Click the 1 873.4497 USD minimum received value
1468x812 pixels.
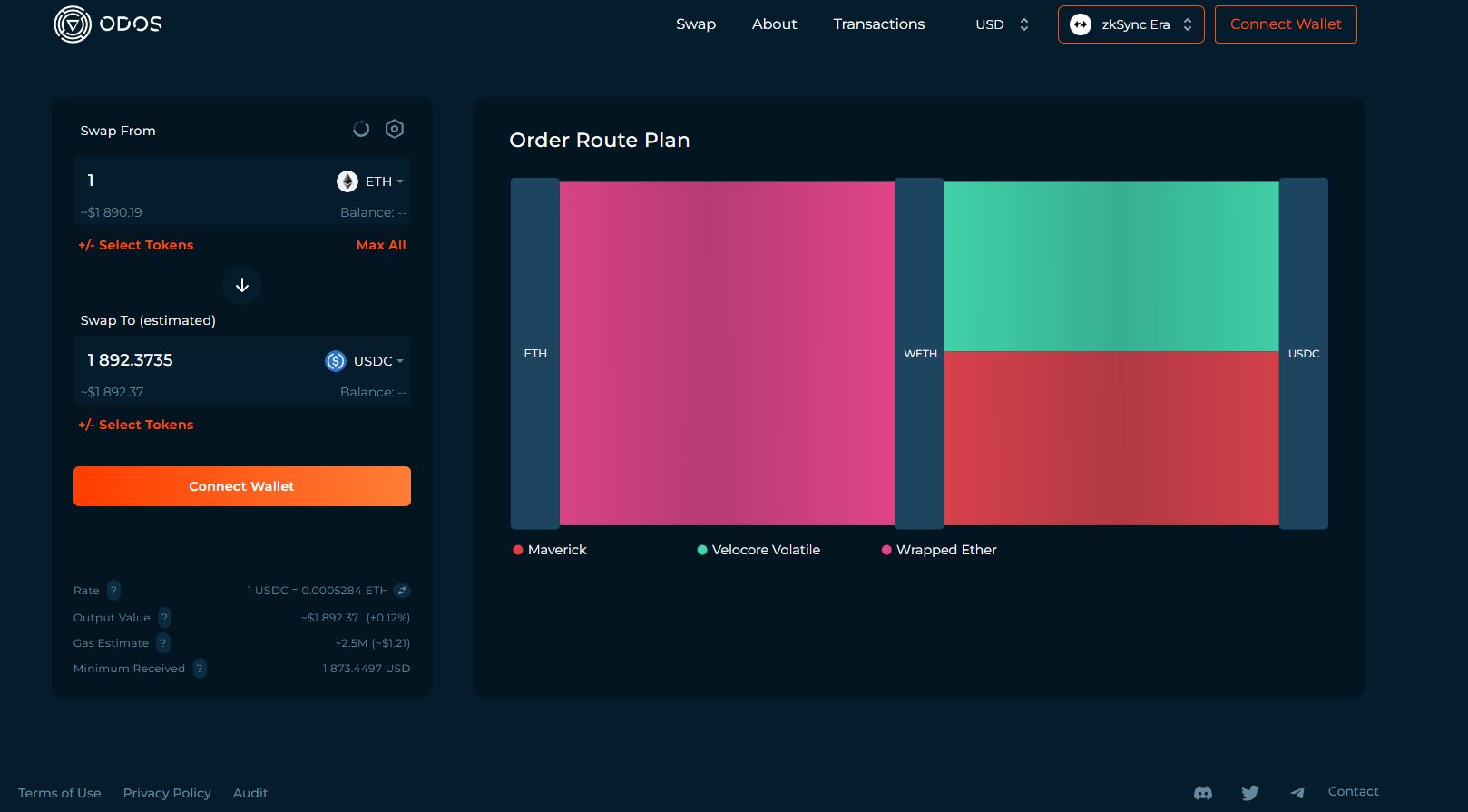pos(367,669)
